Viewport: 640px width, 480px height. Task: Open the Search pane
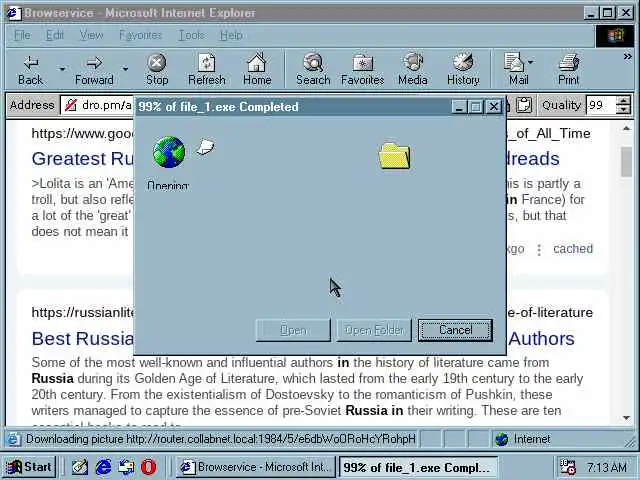pos(313,69)
